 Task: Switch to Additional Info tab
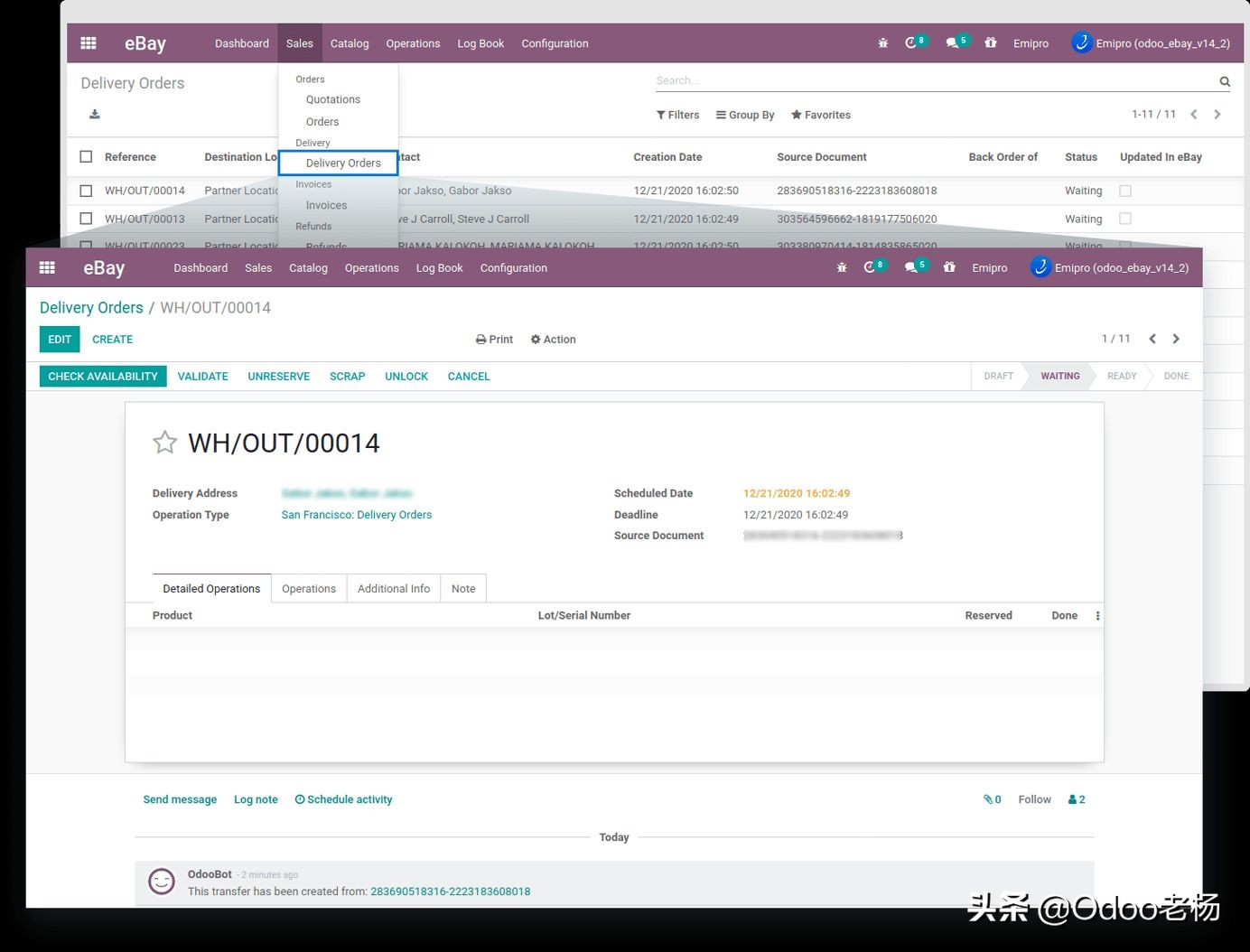click(x=394, y=589)
